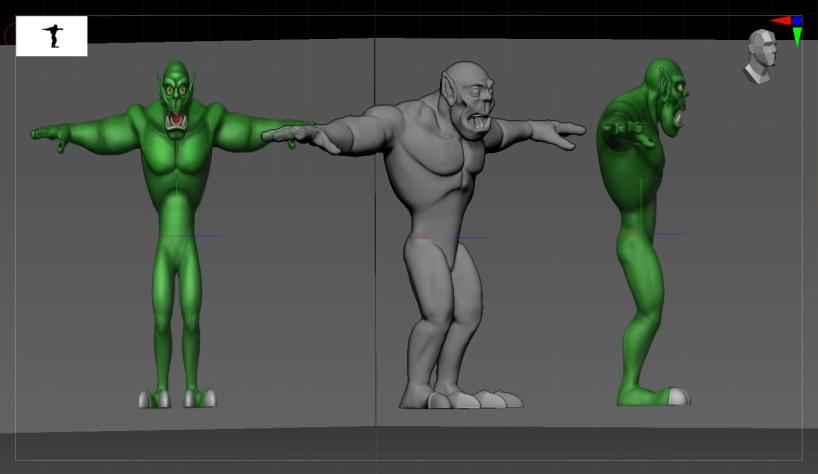Image resolution: width=818 pixels, height=474 pixels.
Task: Click the red X-axis cone in CamView
Action: [x=781, y=21]
